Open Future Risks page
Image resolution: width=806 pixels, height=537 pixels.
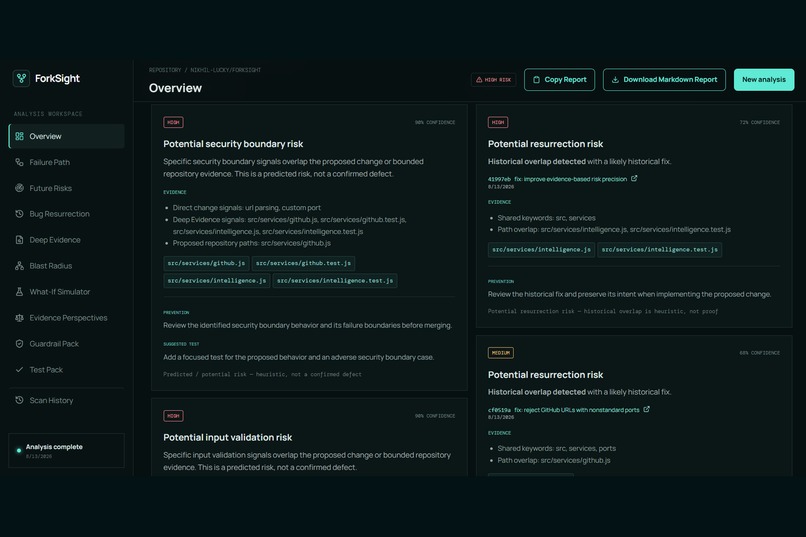coord(66,188)
